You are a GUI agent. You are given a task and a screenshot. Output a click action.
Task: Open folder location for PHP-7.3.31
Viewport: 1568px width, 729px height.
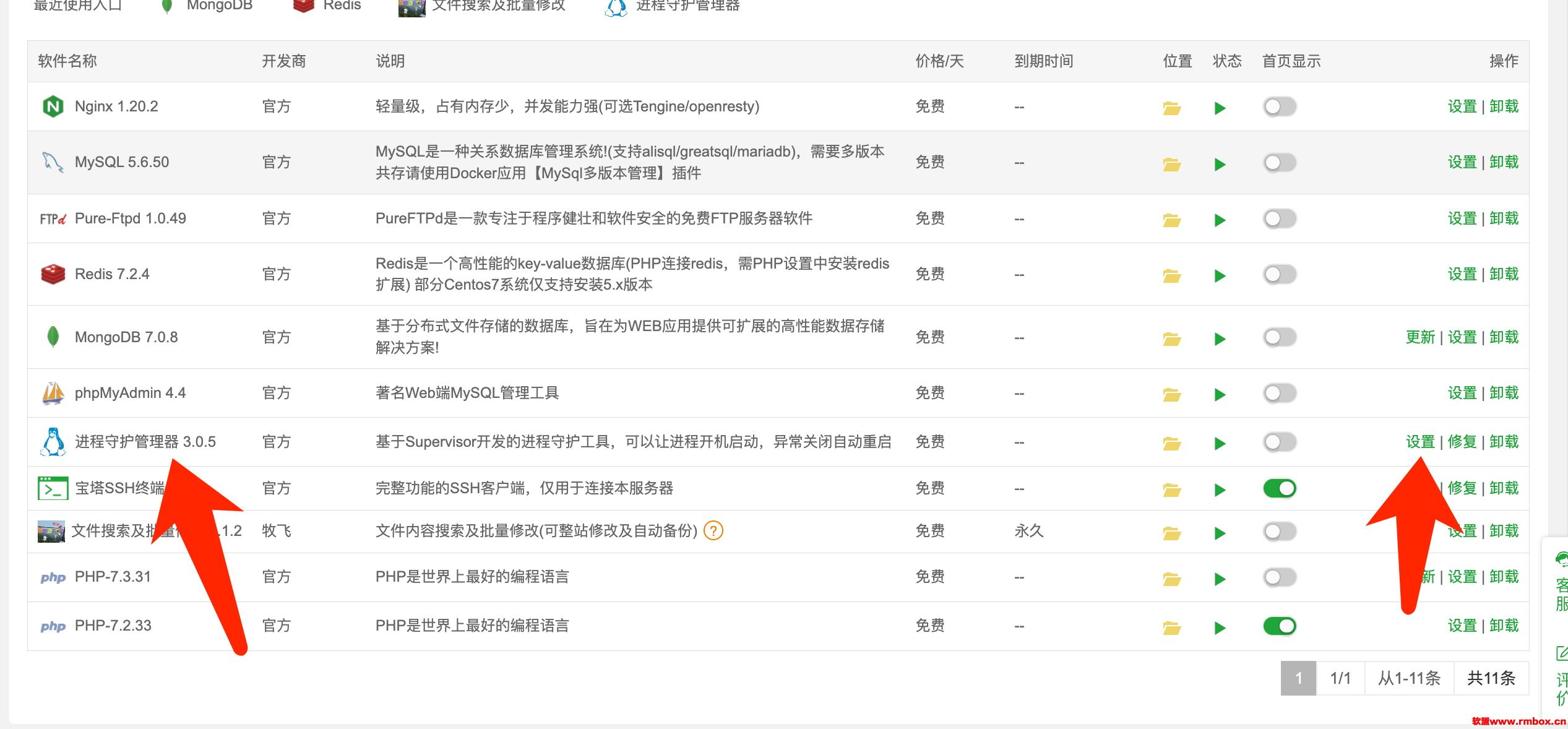pos(1172,579)
